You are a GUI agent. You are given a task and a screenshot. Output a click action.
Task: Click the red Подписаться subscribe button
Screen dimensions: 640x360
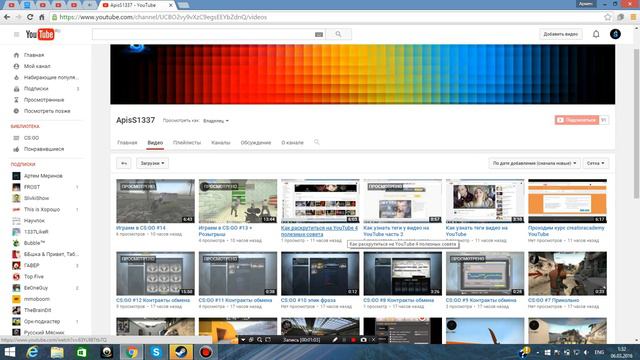576,120
